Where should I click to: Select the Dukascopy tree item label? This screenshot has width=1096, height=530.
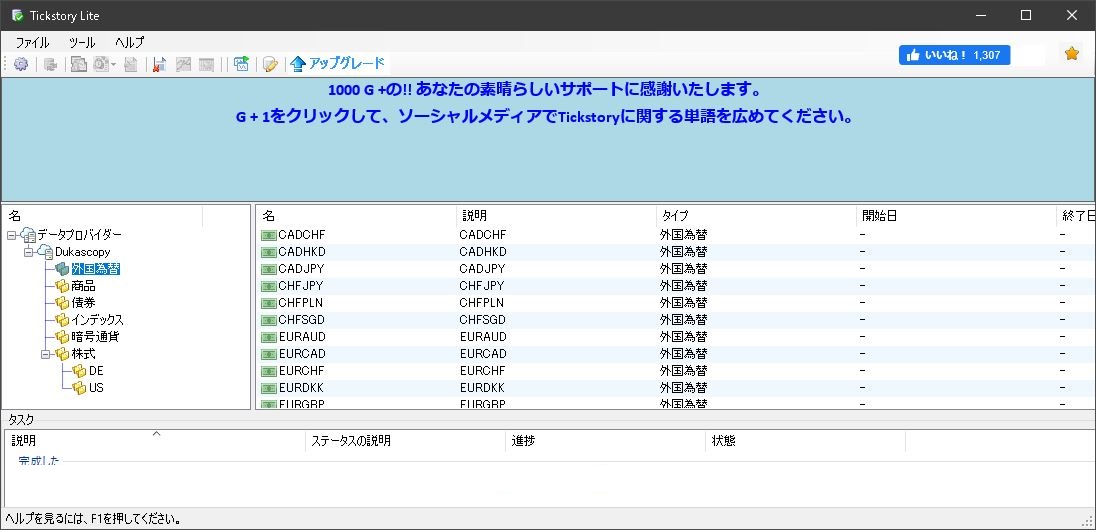coord(82,252)
